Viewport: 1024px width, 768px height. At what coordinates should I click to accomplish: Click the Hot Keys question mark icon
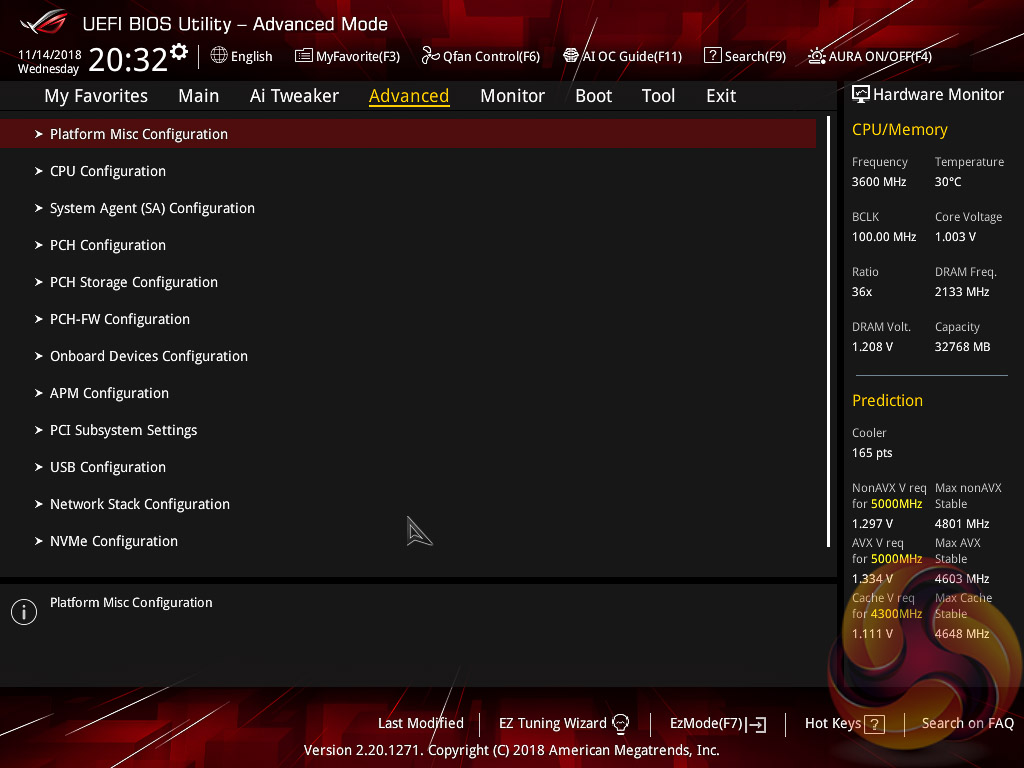point(874,724)
